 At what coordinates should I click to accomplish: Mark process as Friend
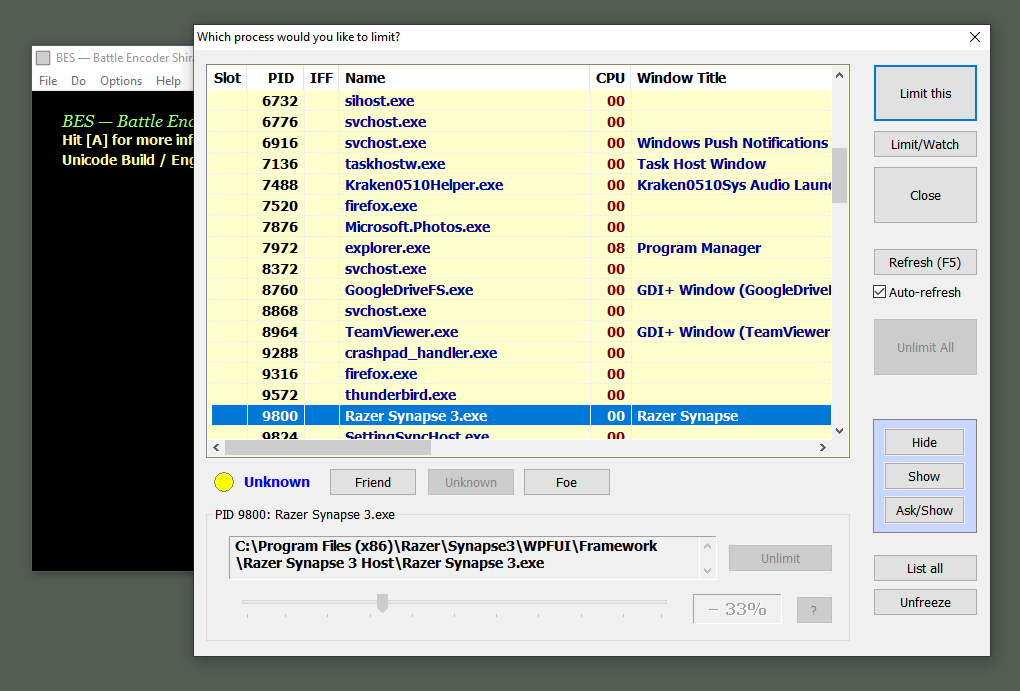pos(373,482)
